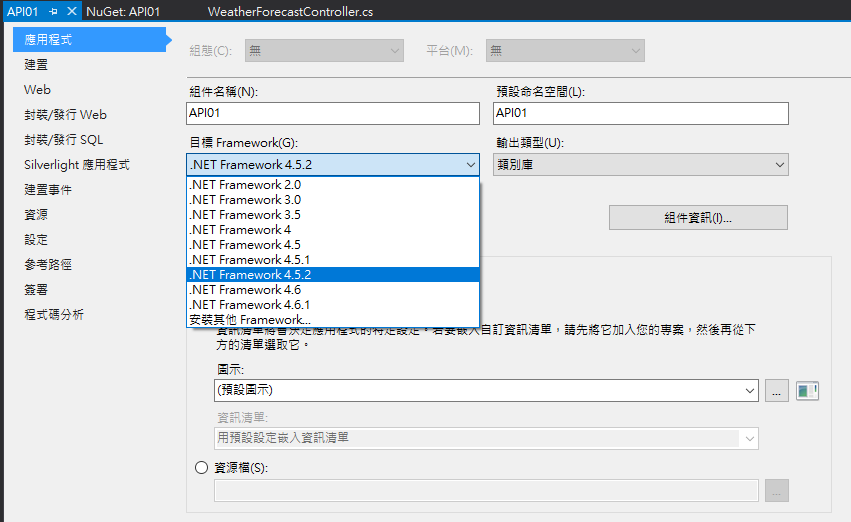Click the 資源檔 path text field
The image size is (851, 522).
coord(486,491)
